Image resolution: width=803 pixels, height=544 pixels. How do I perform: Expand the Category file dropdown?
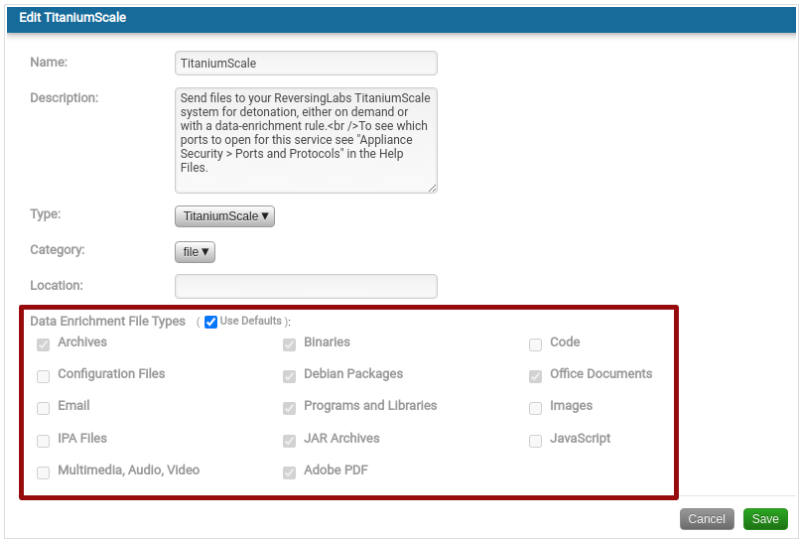[195, 252]
